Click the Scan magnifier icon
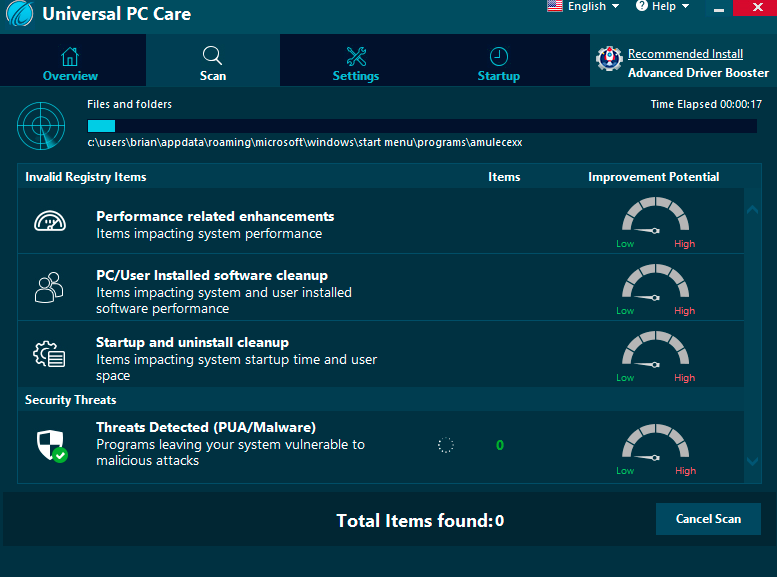The width and height of the screenshot is (777, 577). click(x=213, y=56)
